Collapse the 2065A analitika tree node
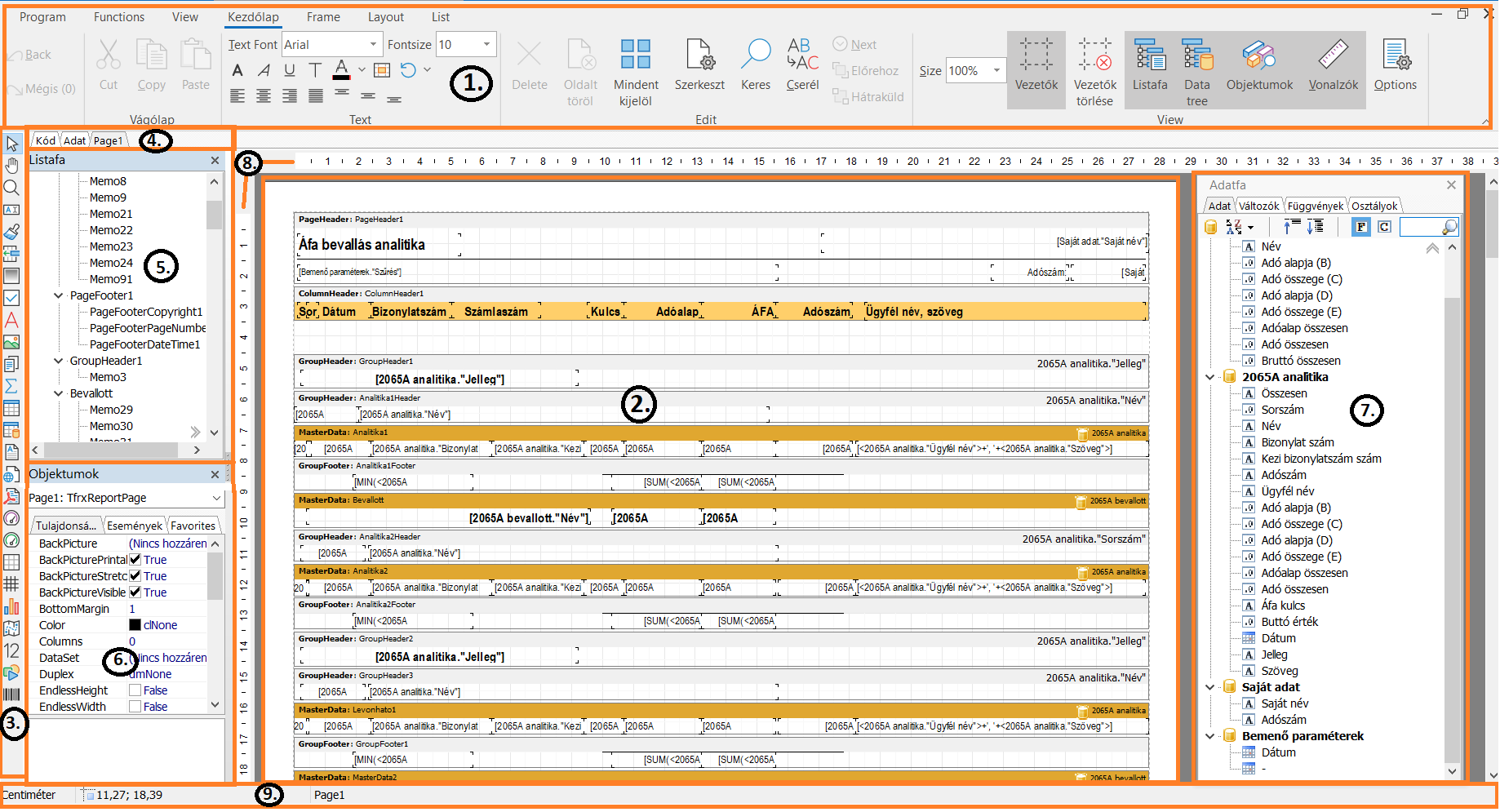Screen dimensions: 1500x812 (1210, 377)
